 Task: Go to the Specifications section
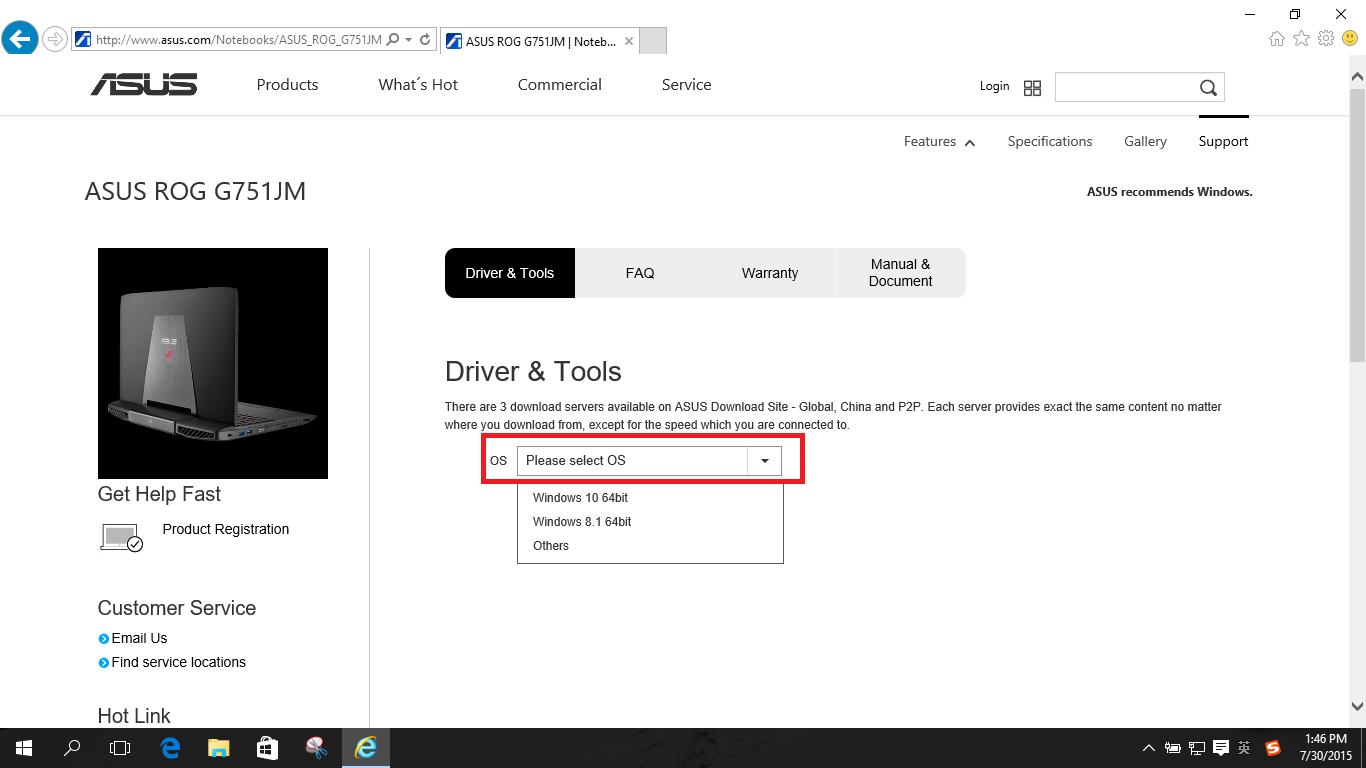tap(1050, 141)
